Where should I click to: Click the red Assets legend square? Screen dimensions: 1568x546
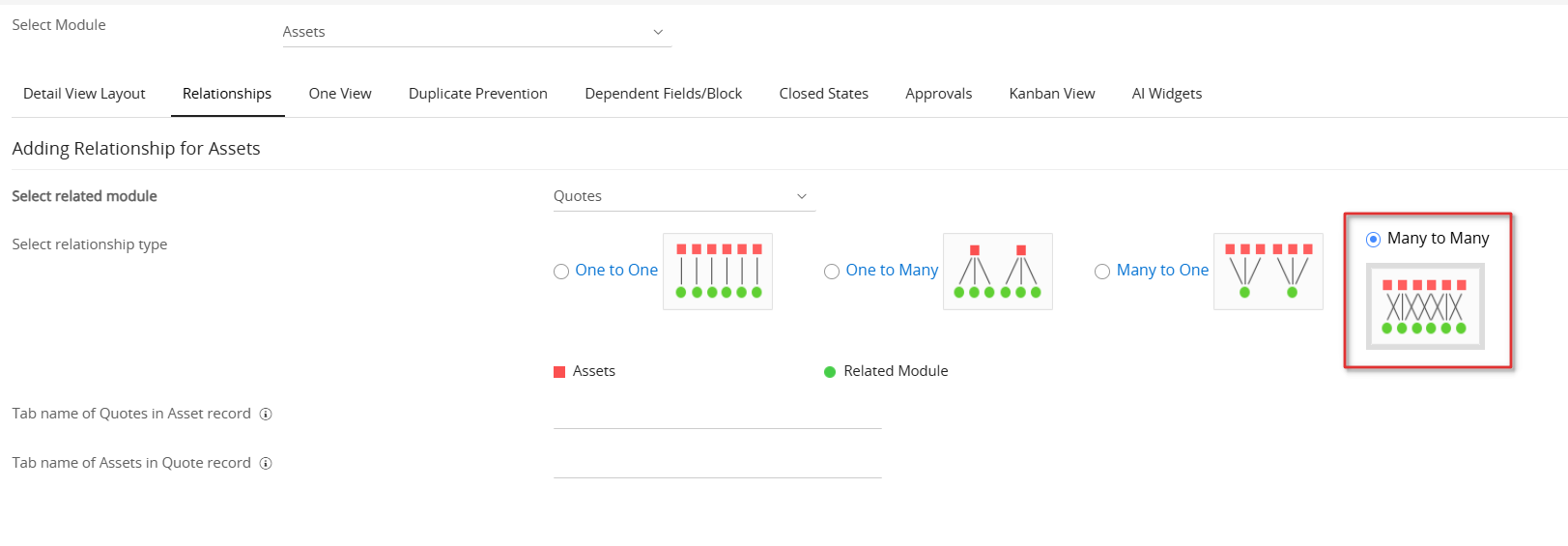click(559, 372)
